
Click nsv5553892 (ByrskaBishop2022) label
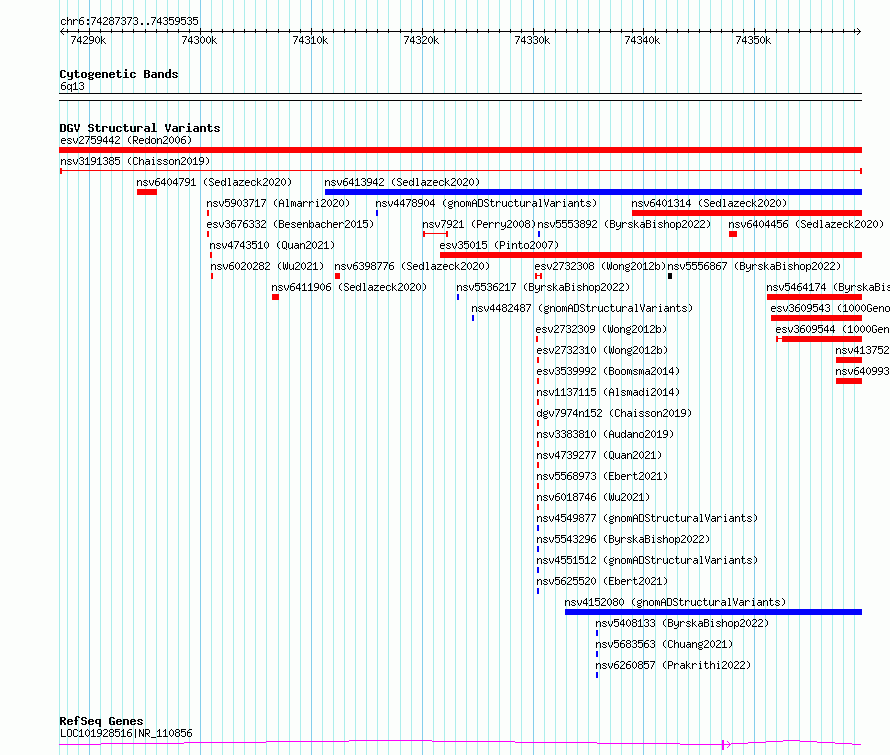point(624,224)
